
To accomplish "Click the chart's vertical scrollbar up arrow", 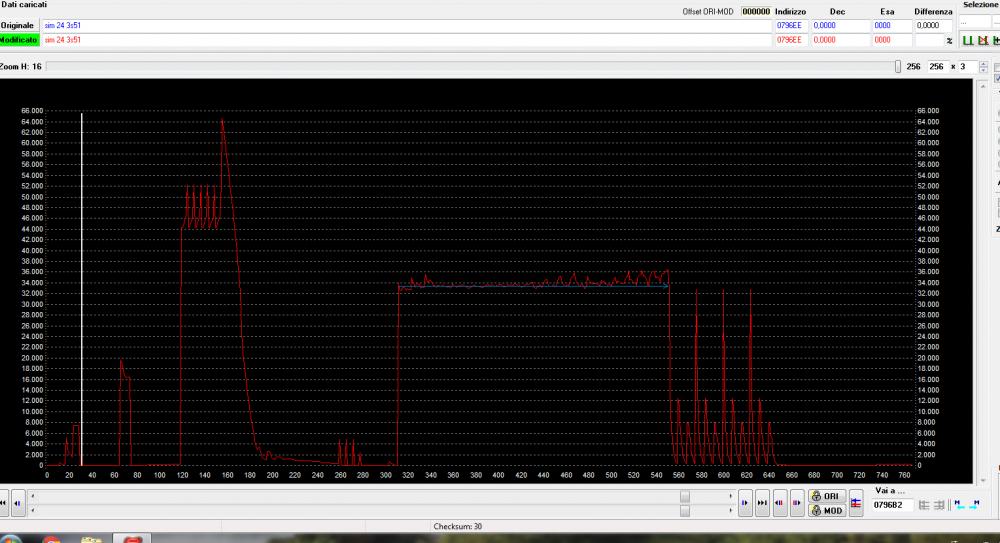I will tap(983, 85).
